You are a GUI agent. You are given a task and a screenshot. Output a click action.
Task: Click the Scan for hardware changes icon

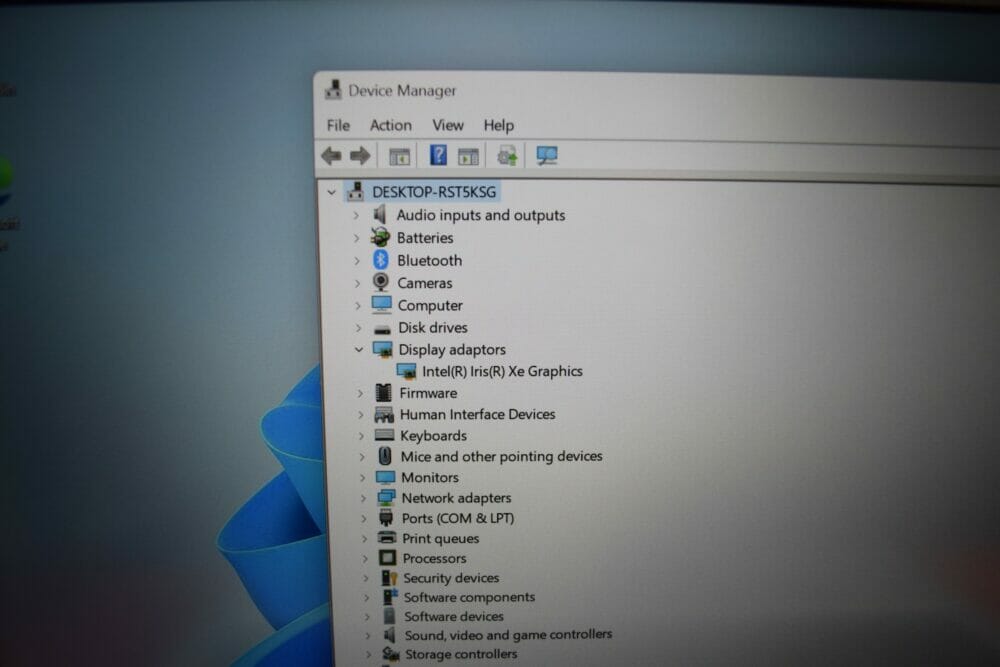tap(547, 156)
